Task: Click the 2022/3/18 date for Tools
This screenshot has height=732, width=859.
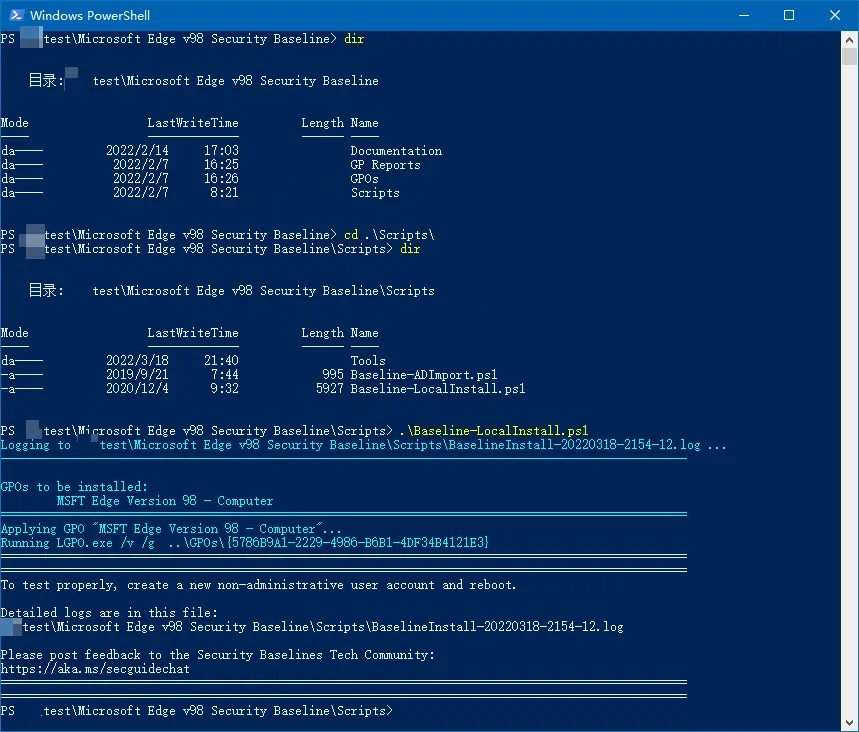Action: coord(137,361)
